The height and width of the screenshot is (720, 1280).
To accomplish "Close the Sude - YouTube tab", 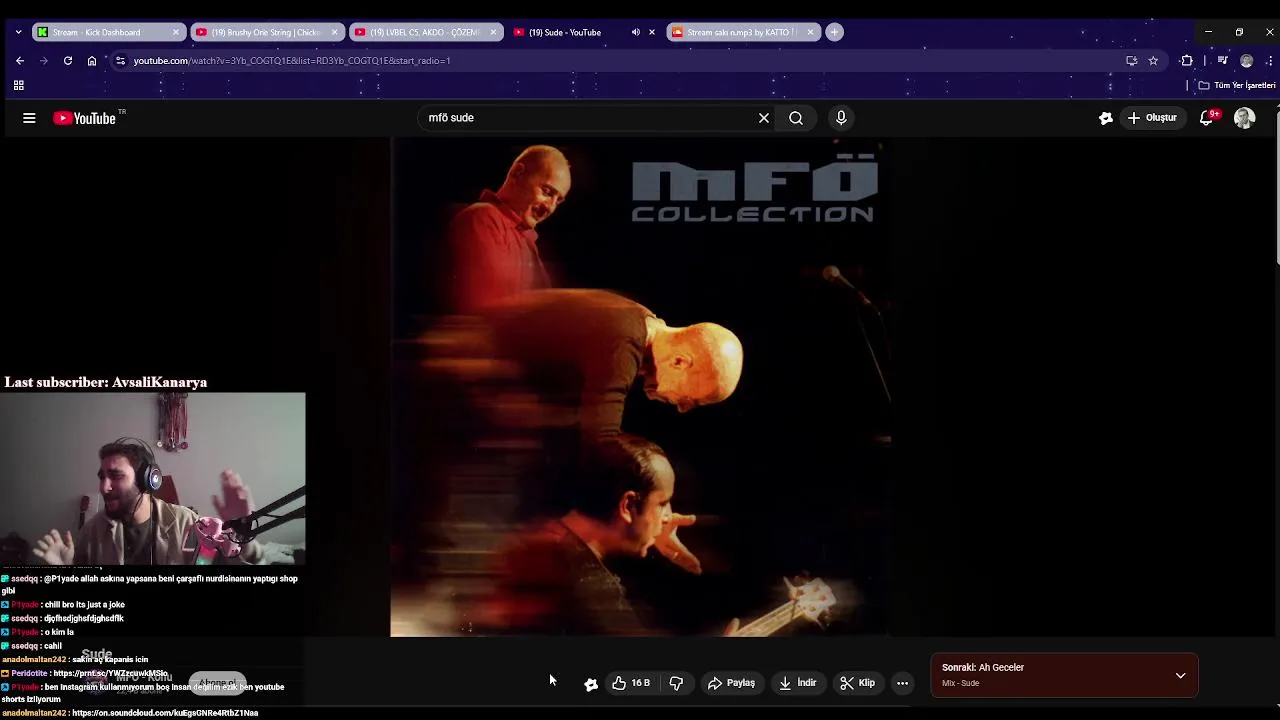I will (x=652, y=32).
